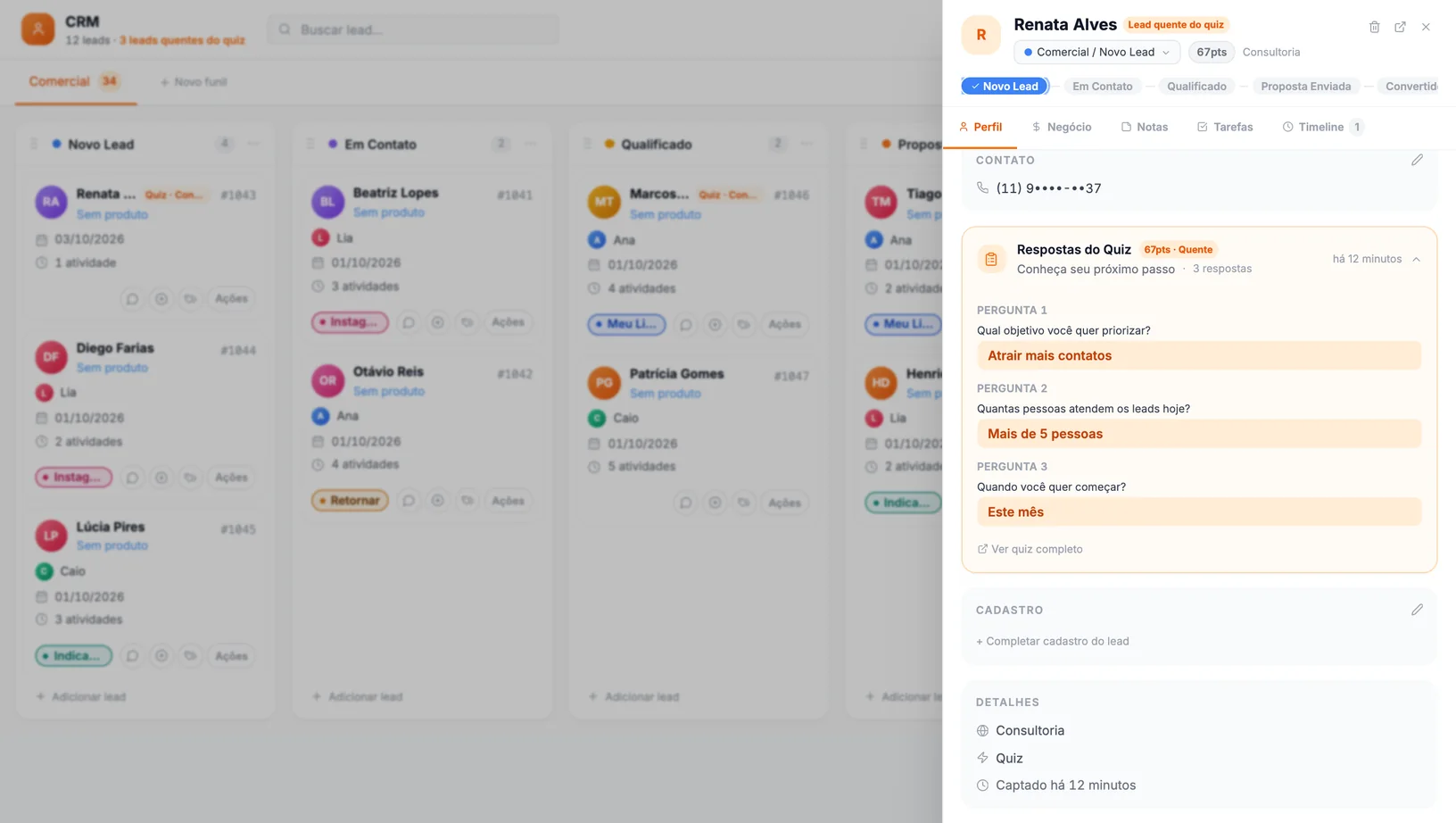Screen dimensions: 1456x823
Task: Click the add icon on Diego Farias card
Action: click(161, 478)
